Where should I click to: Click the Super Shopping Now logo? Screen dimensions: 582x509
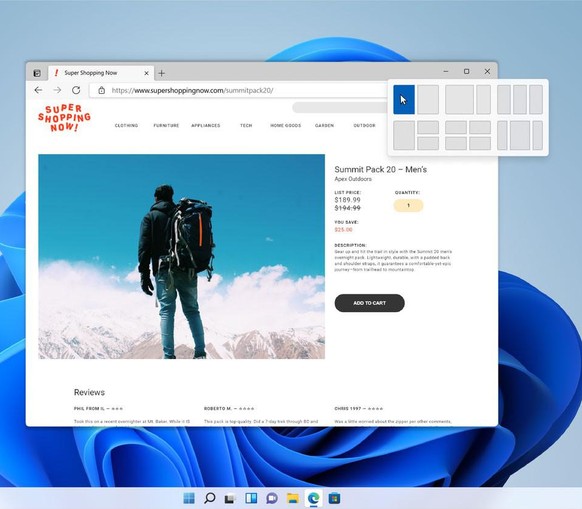coord(64,118)
